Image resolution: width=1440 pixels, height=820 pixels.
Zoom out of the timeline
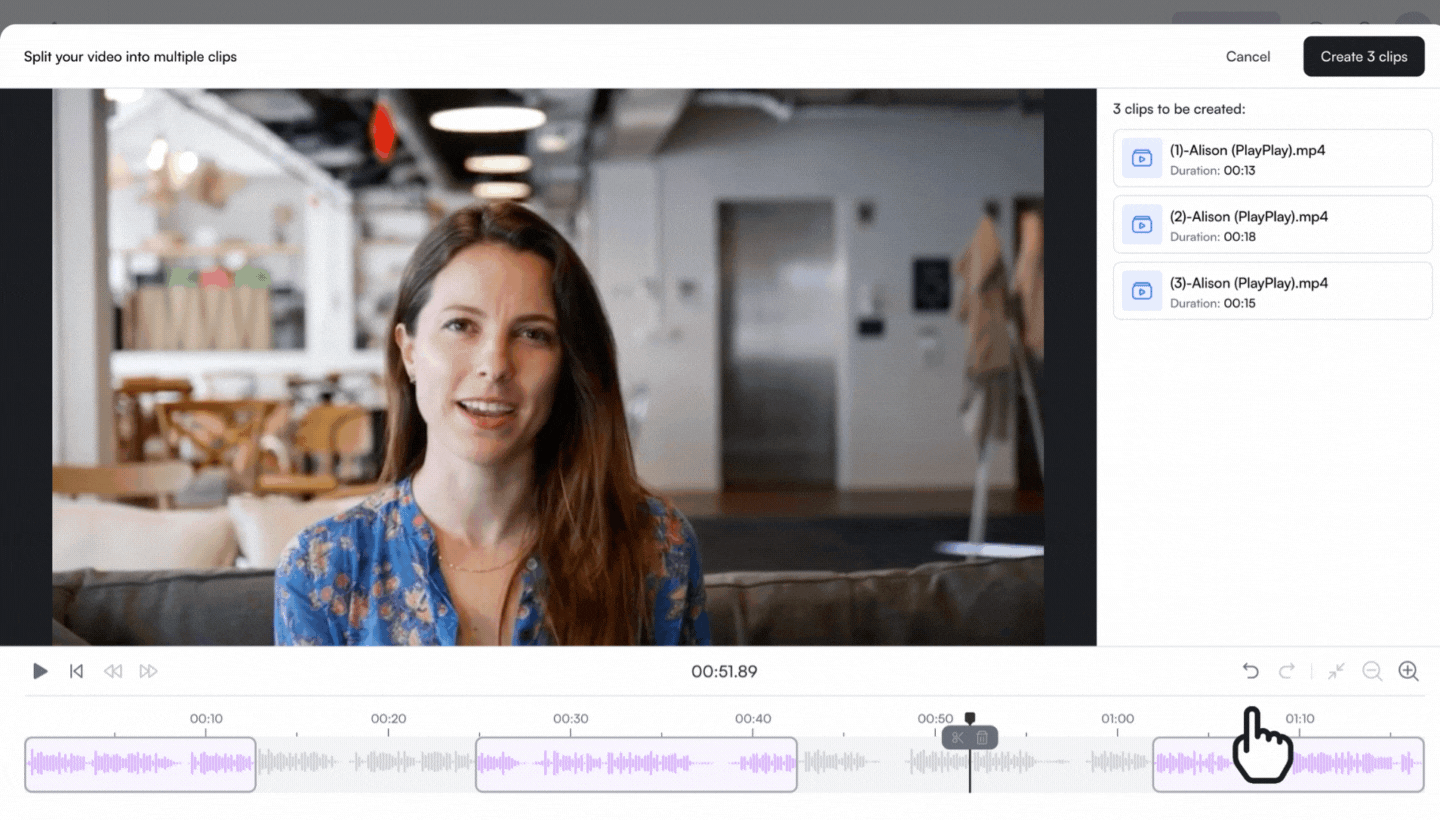(1372, 671)
